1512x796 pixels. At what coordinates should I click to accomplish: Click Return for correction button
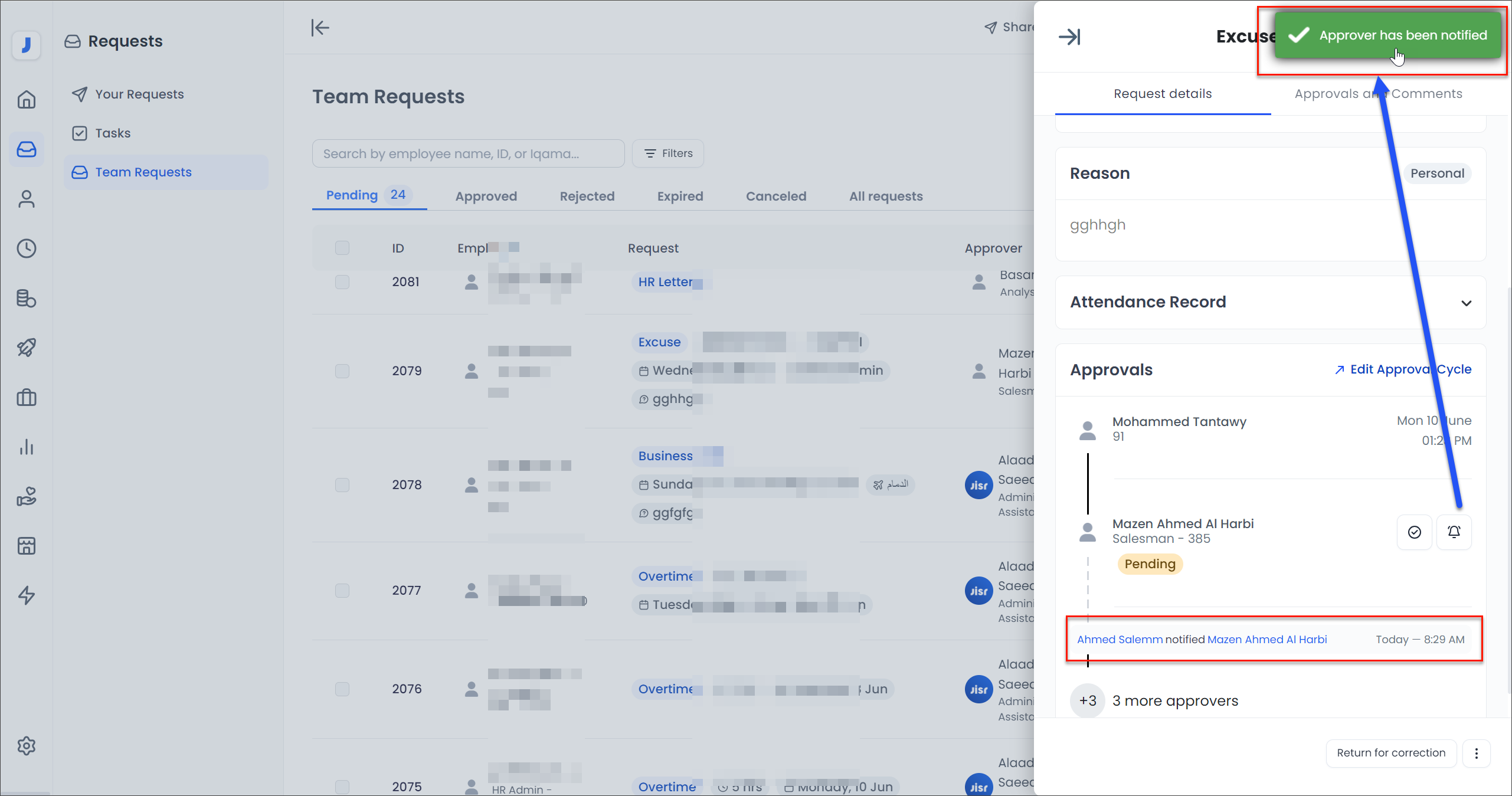pyautogui.click(x=1391, y=753)
